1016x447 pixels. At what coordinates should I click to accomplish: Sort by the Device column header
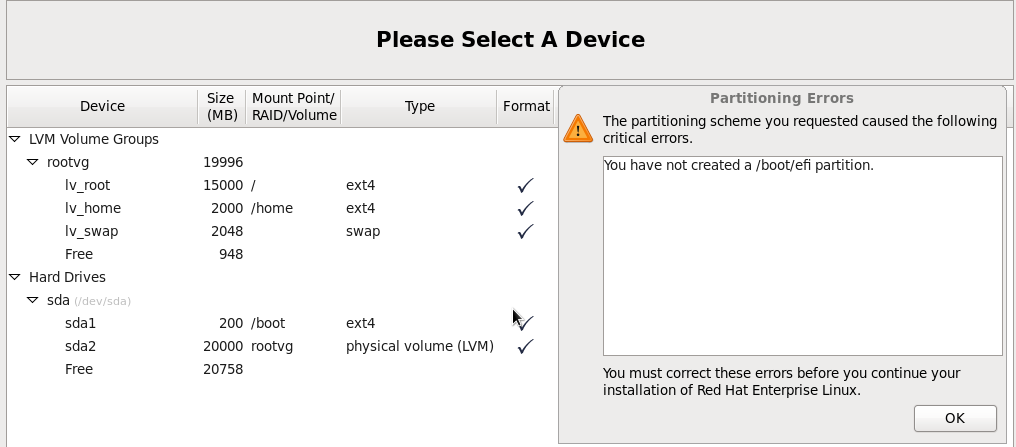click(102, 106)
